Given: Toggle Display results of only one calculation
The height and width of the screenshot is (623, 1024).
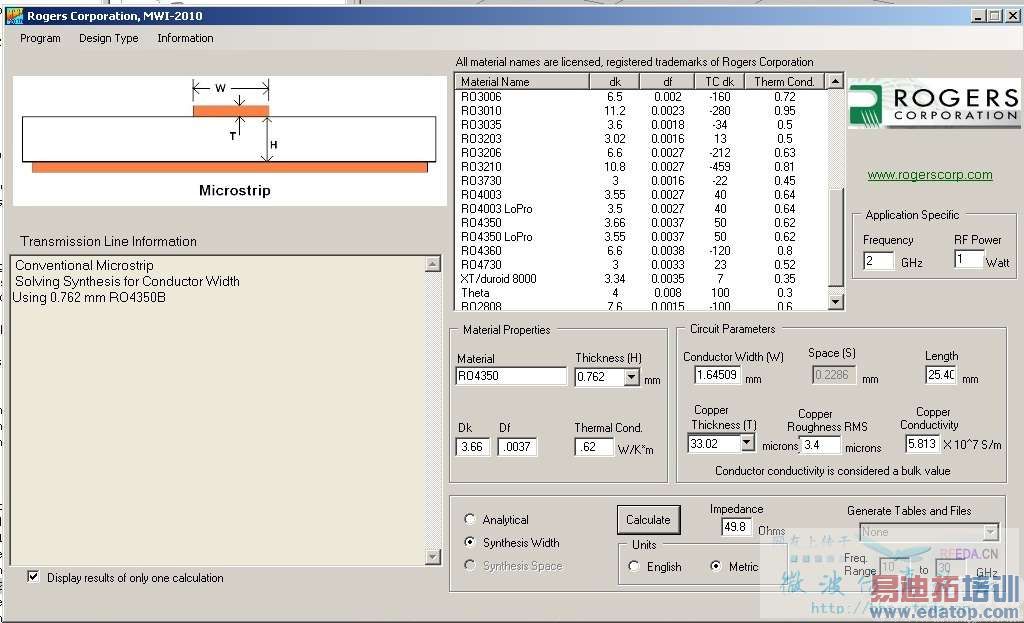Looking at the screenshot, I should point(33,577).
